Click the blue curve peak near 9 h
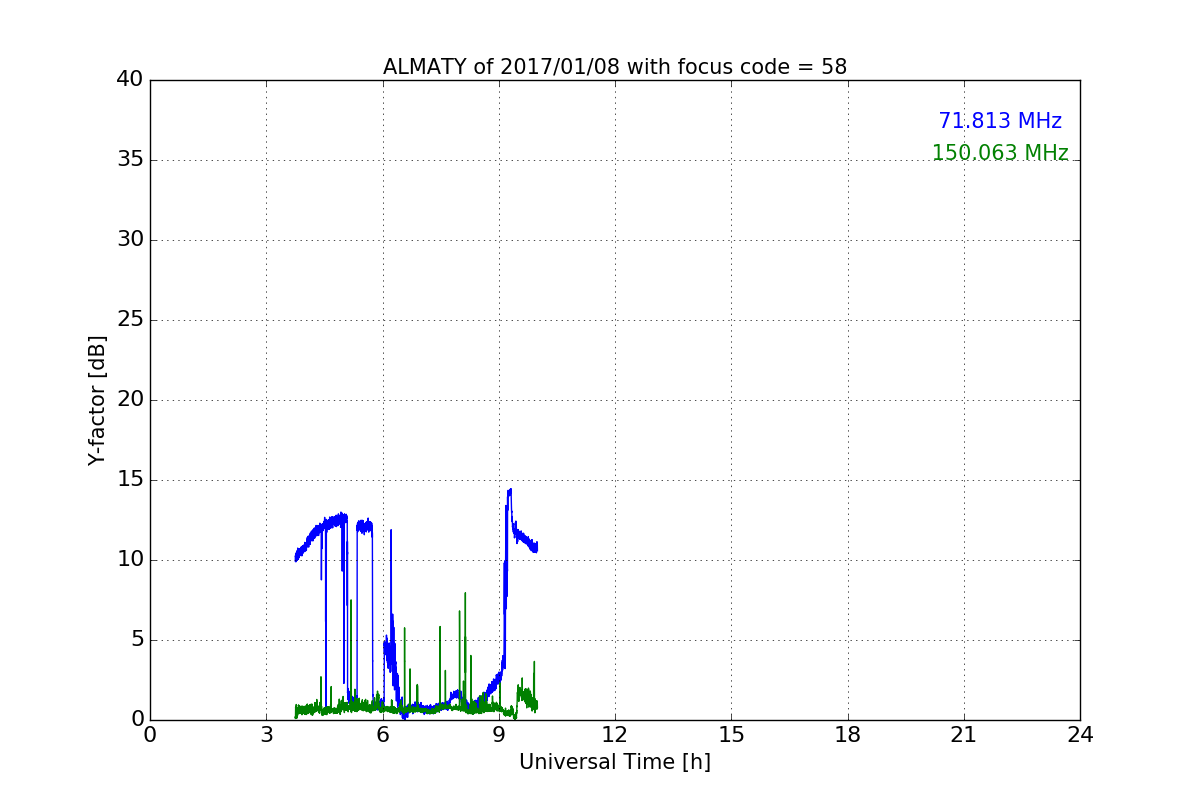This screenshot has width=1200, height=800. coord(510,490)
